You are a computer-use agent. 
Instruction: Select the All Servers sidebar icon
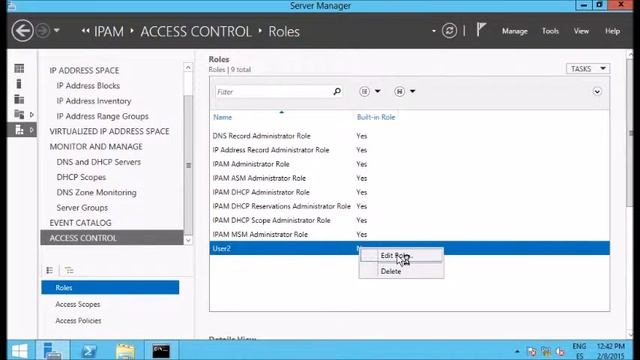[19, 99]
